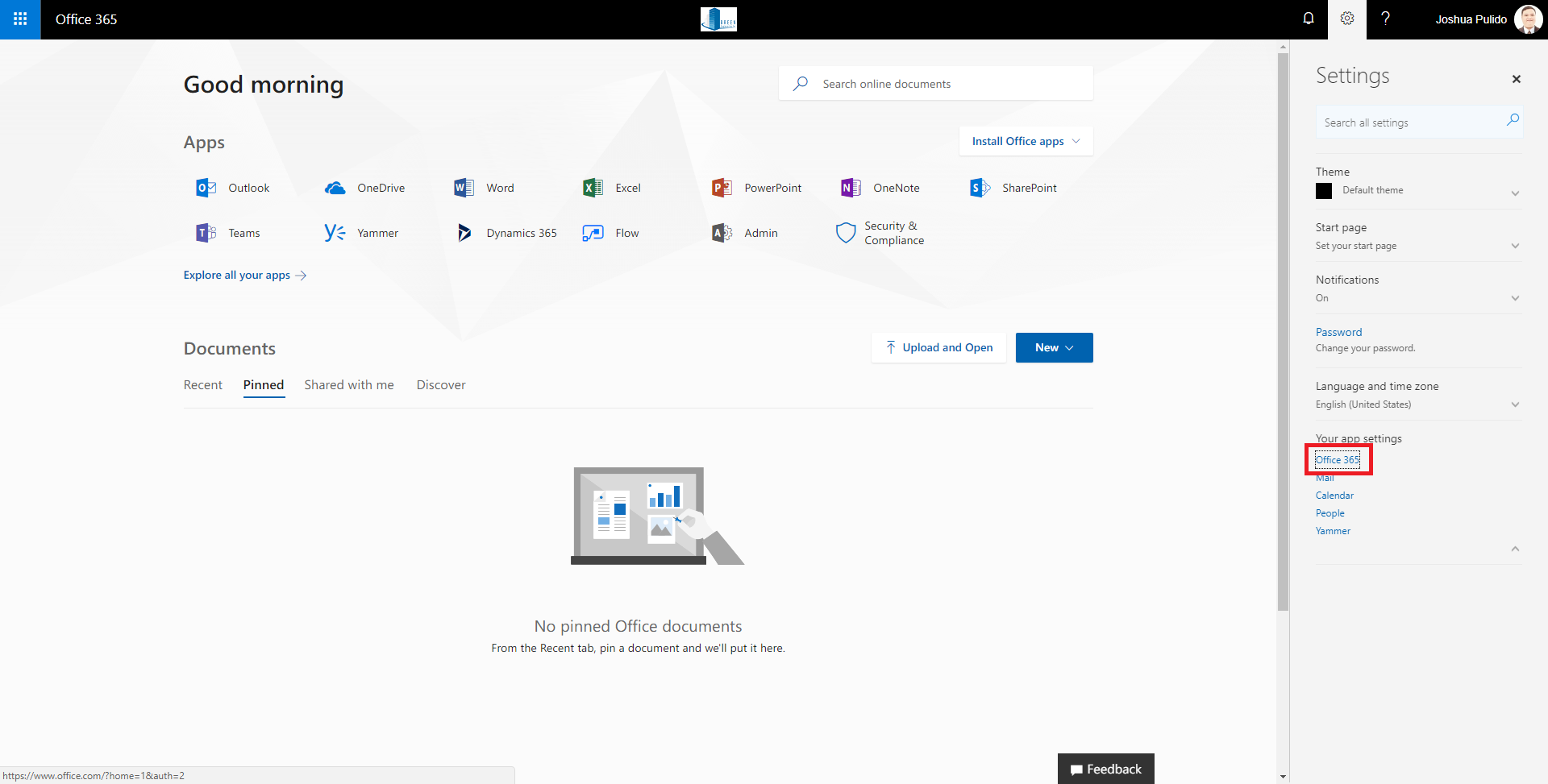Screen dimensions: 1548x784
Task: Open the New document dropdown
Action: click(x=1054, y=347)
